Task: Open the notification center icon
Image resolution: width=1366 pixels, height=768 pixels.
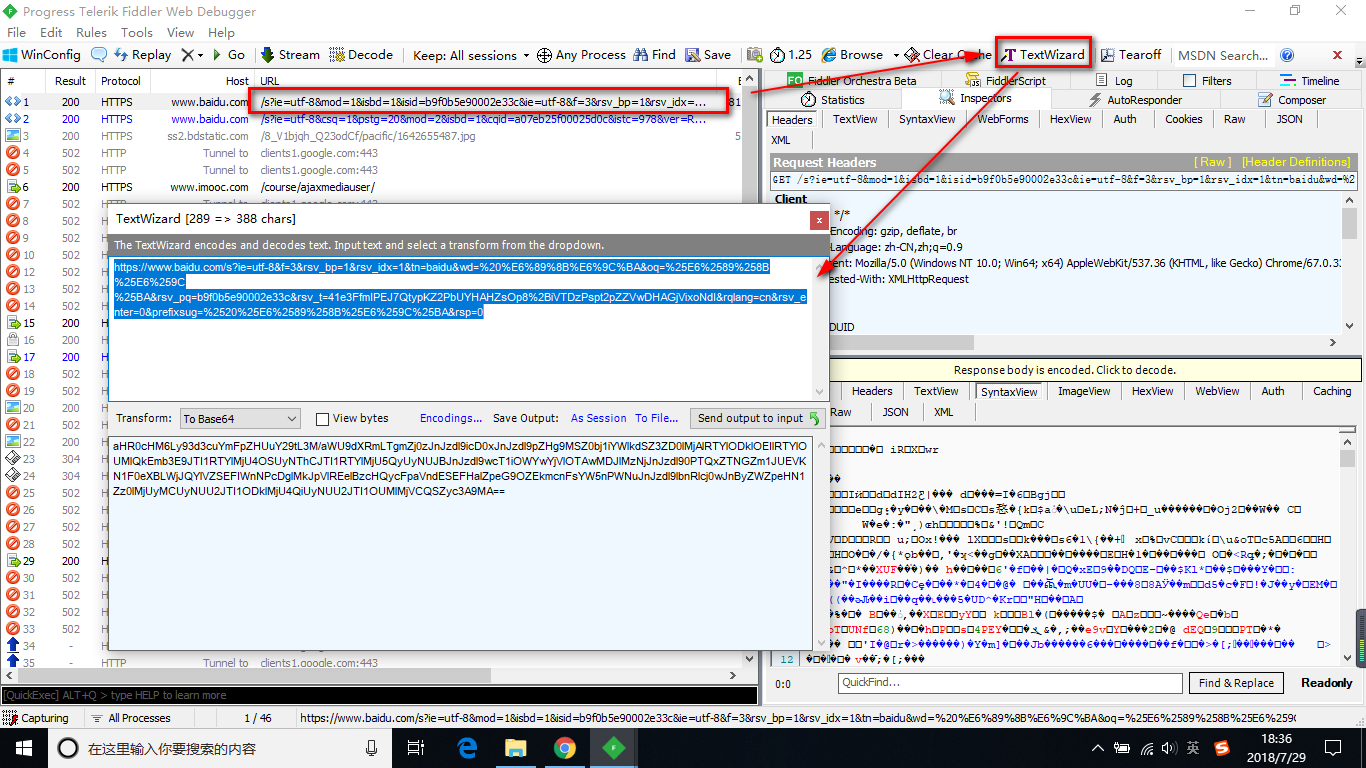Action: 1332,748
